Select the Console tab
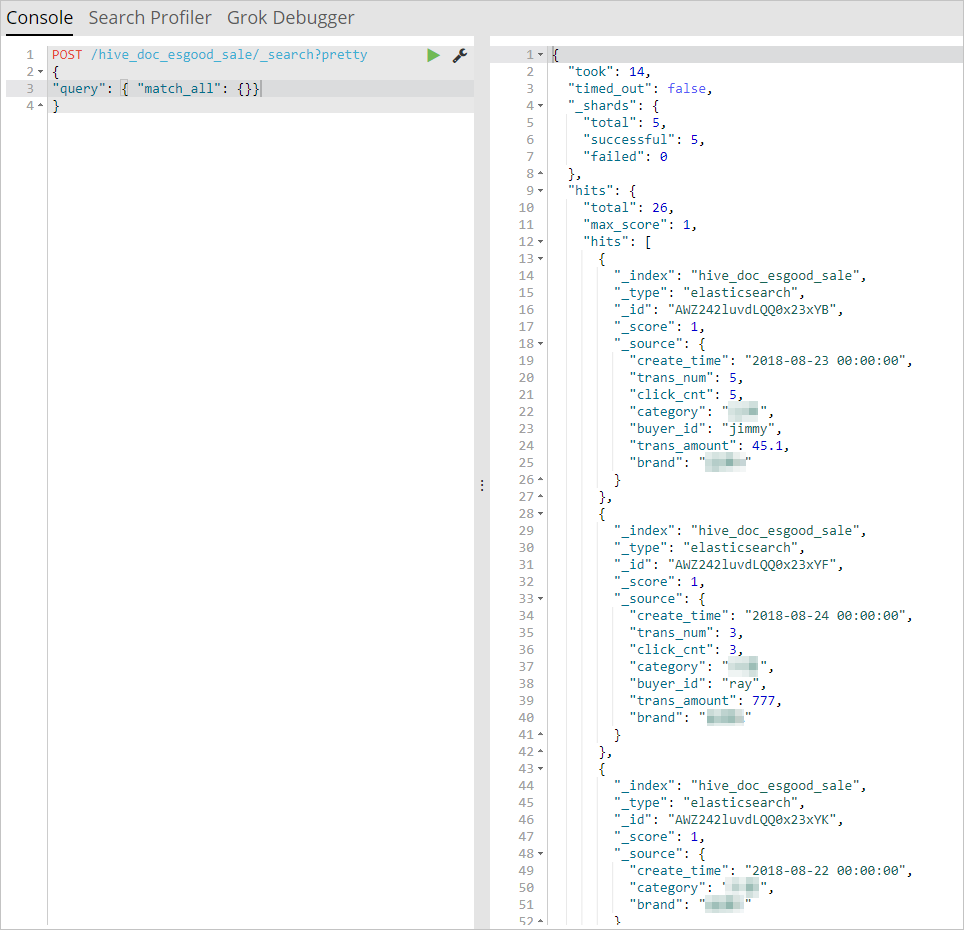The width and height of the screenshot is (964, 930). click(x=40, y=18)
